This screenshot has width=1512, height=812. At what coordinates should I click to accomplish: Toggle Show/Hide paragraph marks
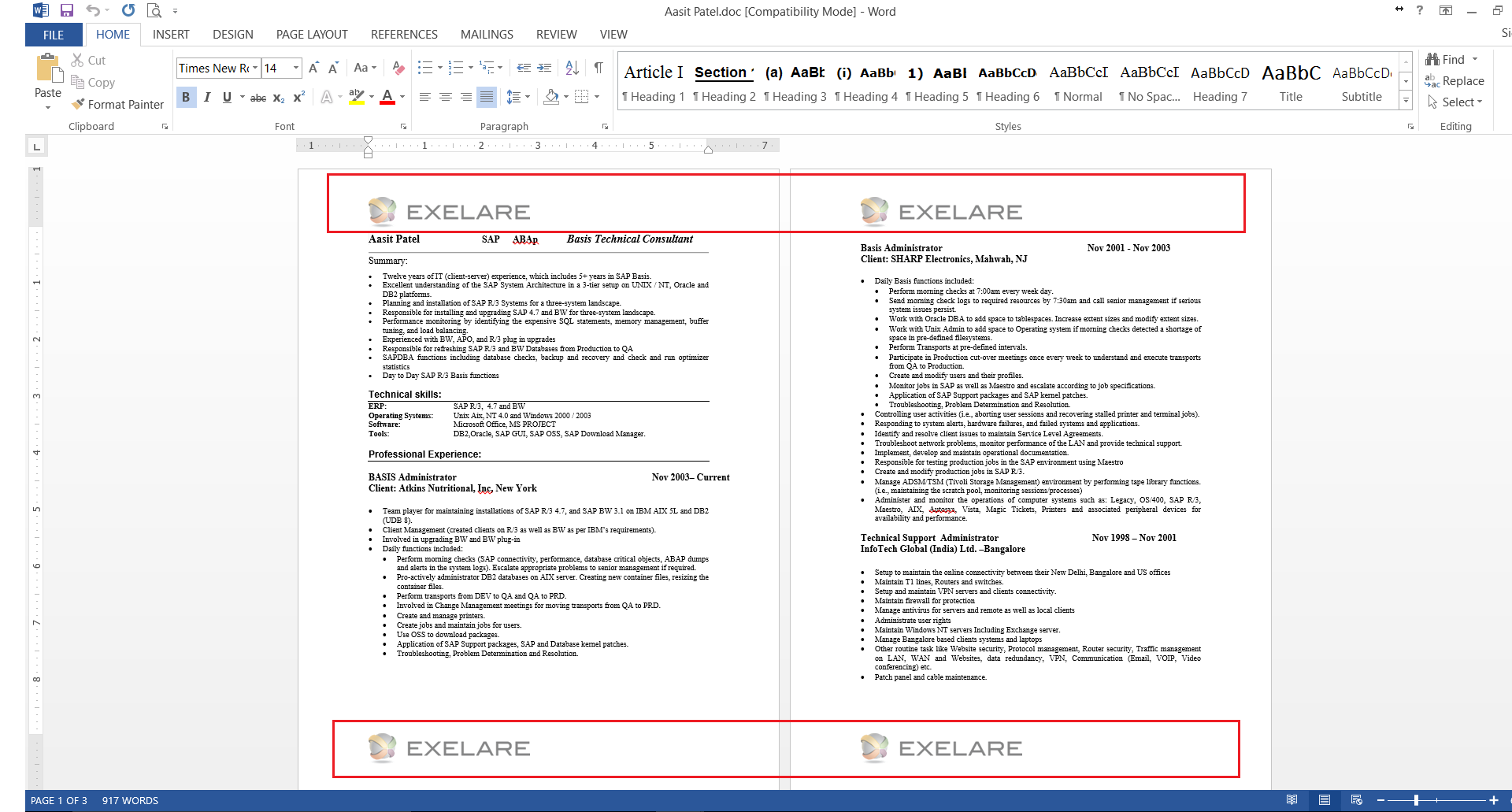(x=598, y=68)
